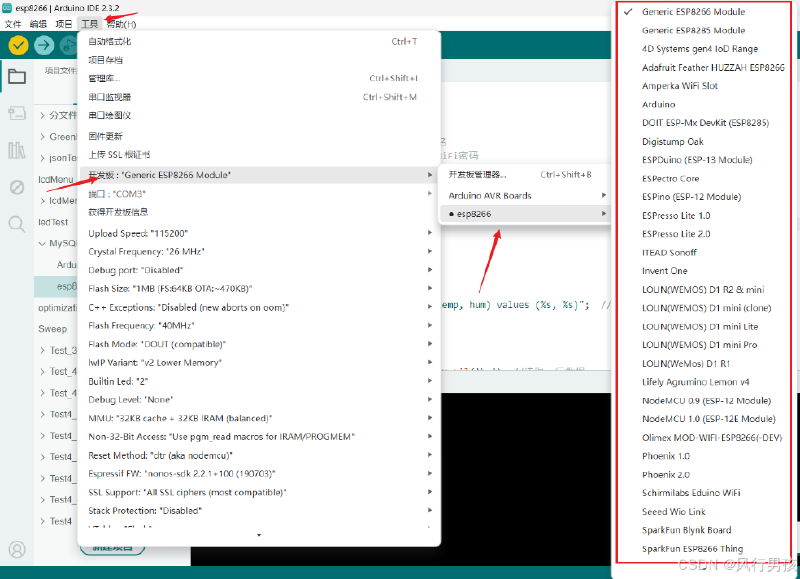This screenshot has height=579, width=800.
Task: Click the 固件更新 menu entry
Action: coord(259,136)
